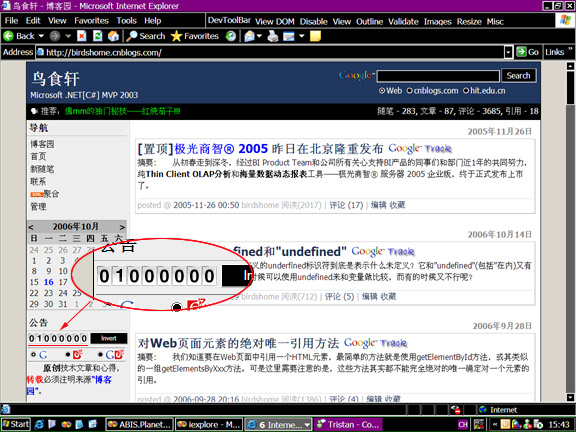Open the Disable menu in DevToolBar
Screen dimensions: 576x432
pyautogui.click(x=313, y=22)
